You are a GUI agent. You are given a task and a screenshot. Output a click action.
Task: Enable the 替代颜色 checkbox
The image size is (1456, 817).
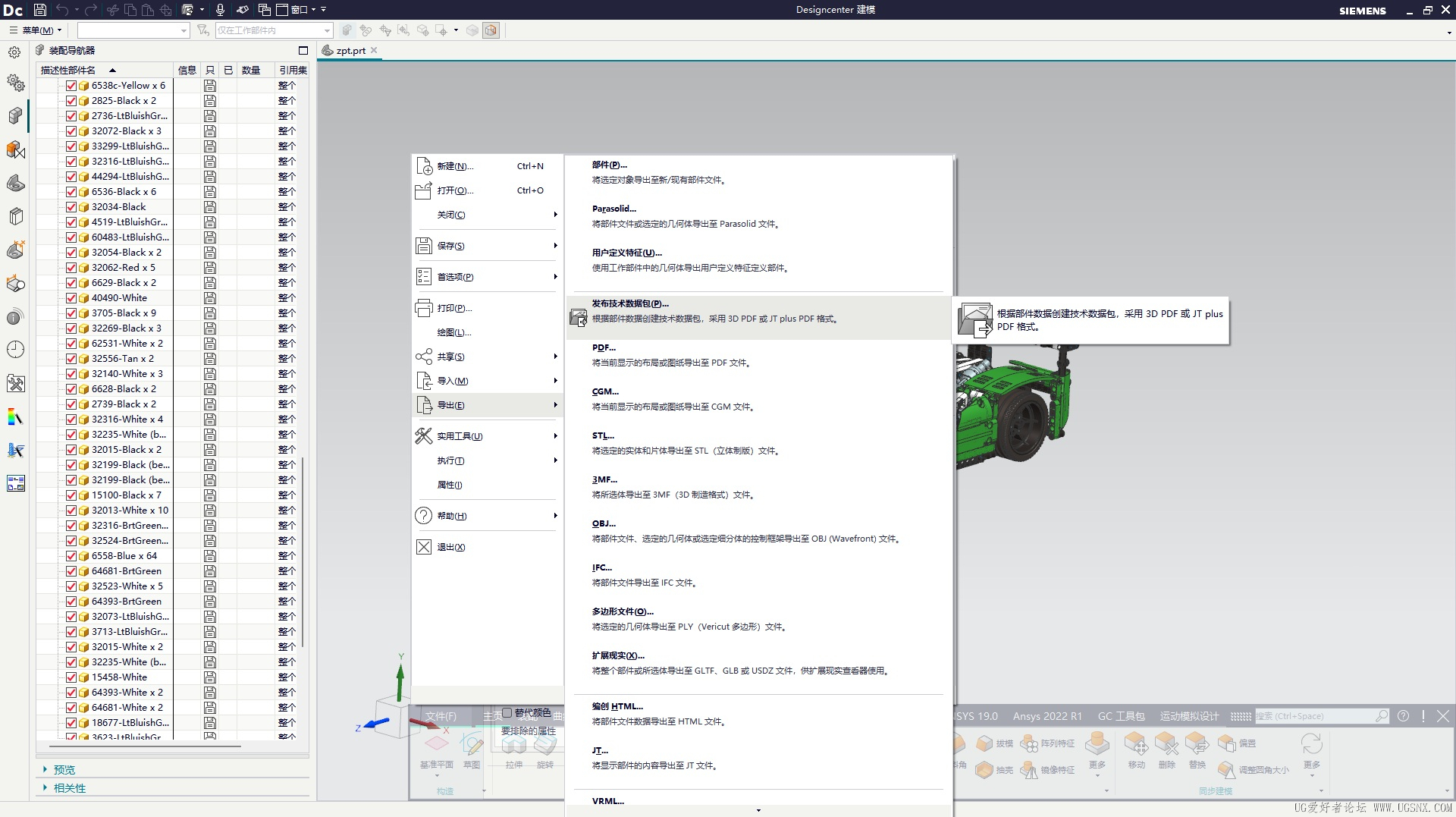[507, 713]
